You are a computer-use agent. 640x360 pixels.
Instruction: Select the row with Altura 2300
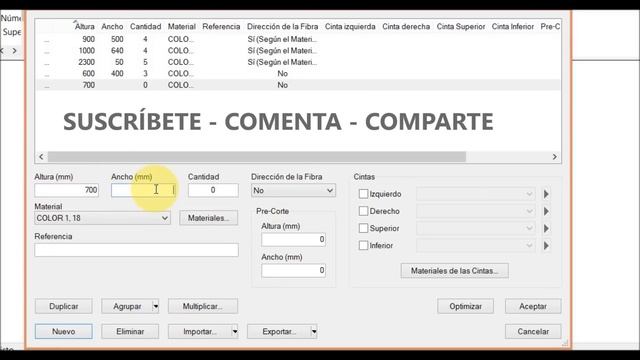click(x=298, y=62)
